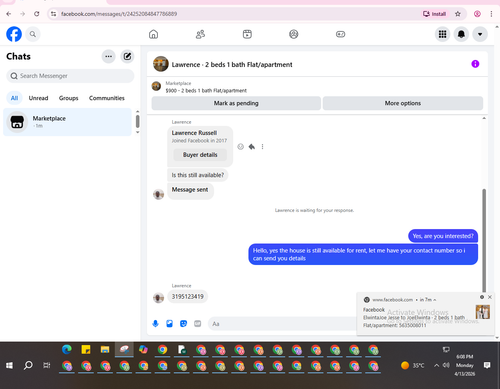Click the volume icon in system tray
The height and width of the screenshot is (389, 500).
click(446, 365)
